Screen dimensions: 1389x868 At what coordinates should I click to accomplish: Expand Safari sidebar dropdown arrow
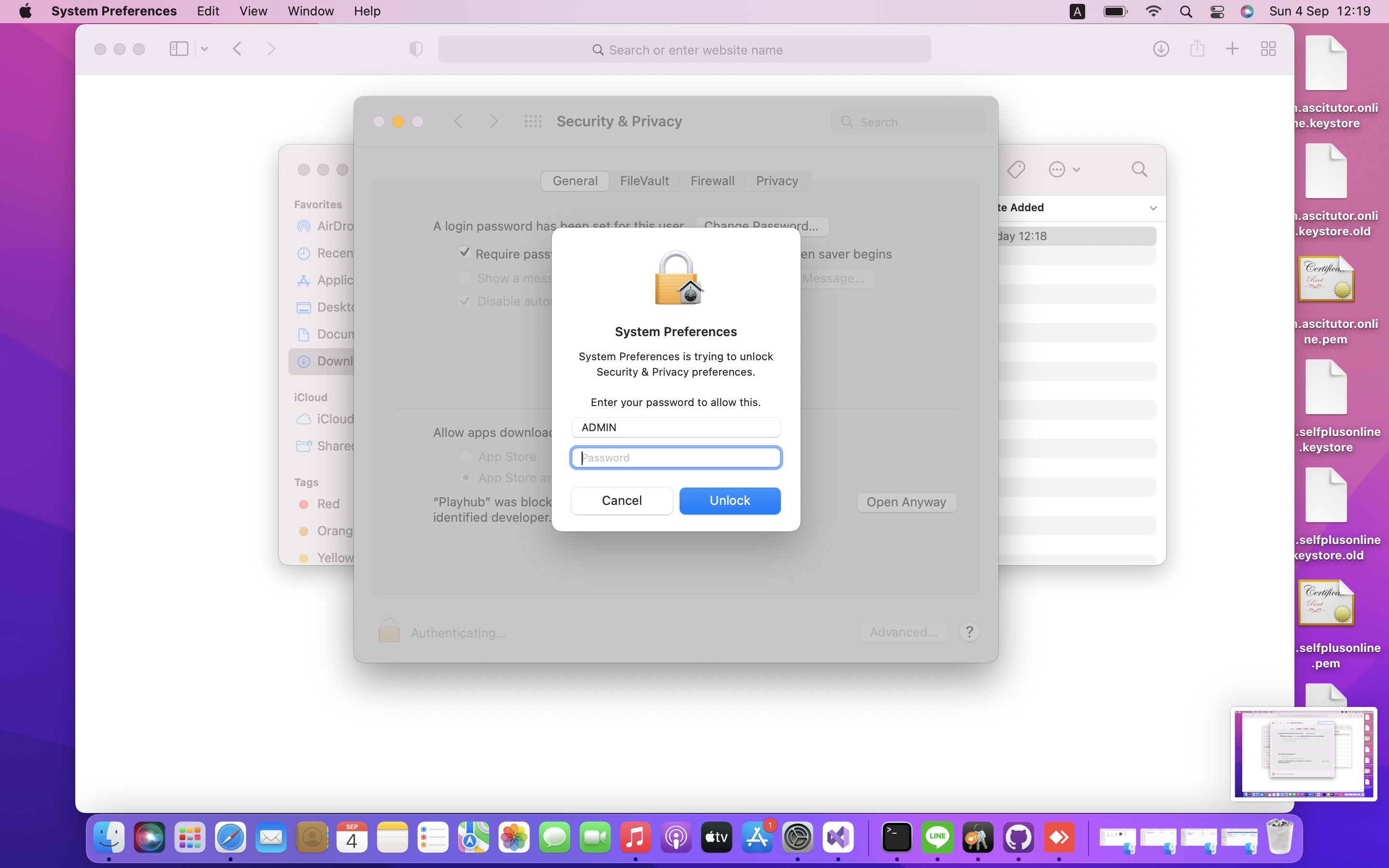pyautogui.click(x=204, y=49)
